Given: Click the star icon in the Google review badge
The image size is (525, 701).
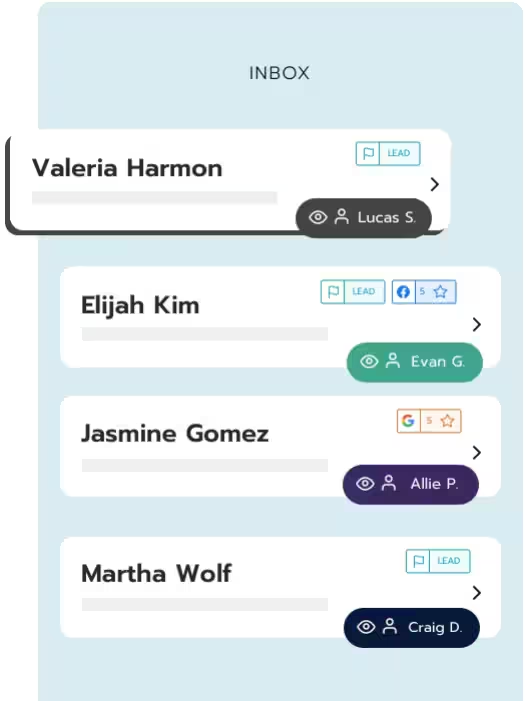Looking at the screenshot, I should (x=447, y=421).
